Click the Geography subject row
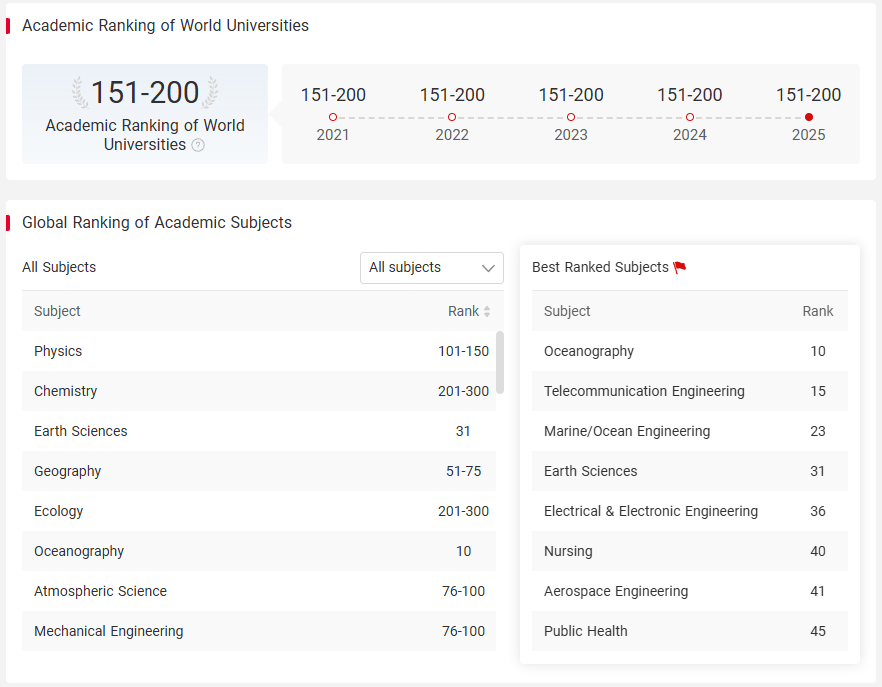The height and width of the screenshot is (687, 882). coord(259,471)
